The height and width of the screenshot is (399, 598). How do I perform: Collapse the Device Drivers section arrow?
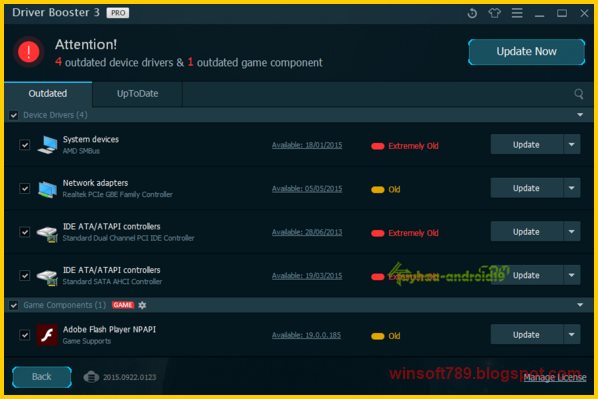pyautogui.click(x=580, y=115)
